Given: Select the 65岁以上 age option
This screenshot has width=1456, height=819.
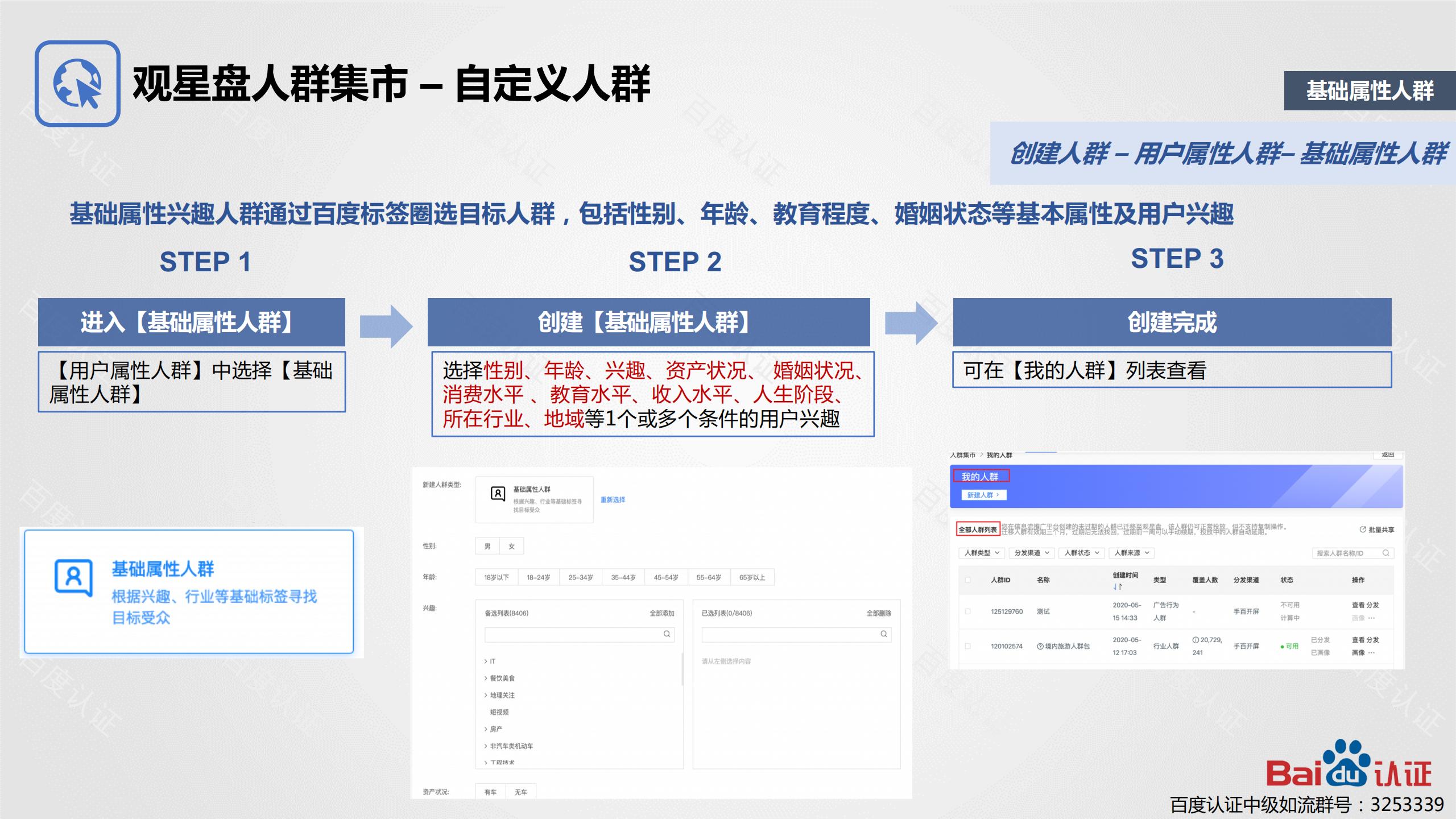Looking at the screenshot, I should tap(752, 577).
